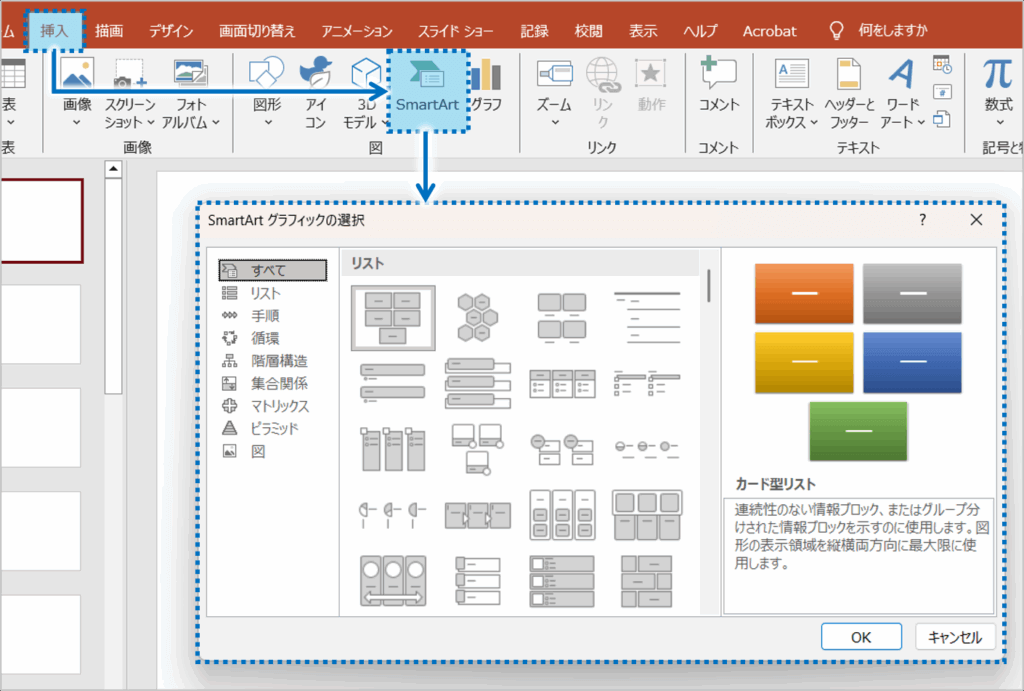Expand the 図形 shapes dropdown
The height and width of the screenshot is (691, 1024).
pyautogui.click(x=267, y=123)
